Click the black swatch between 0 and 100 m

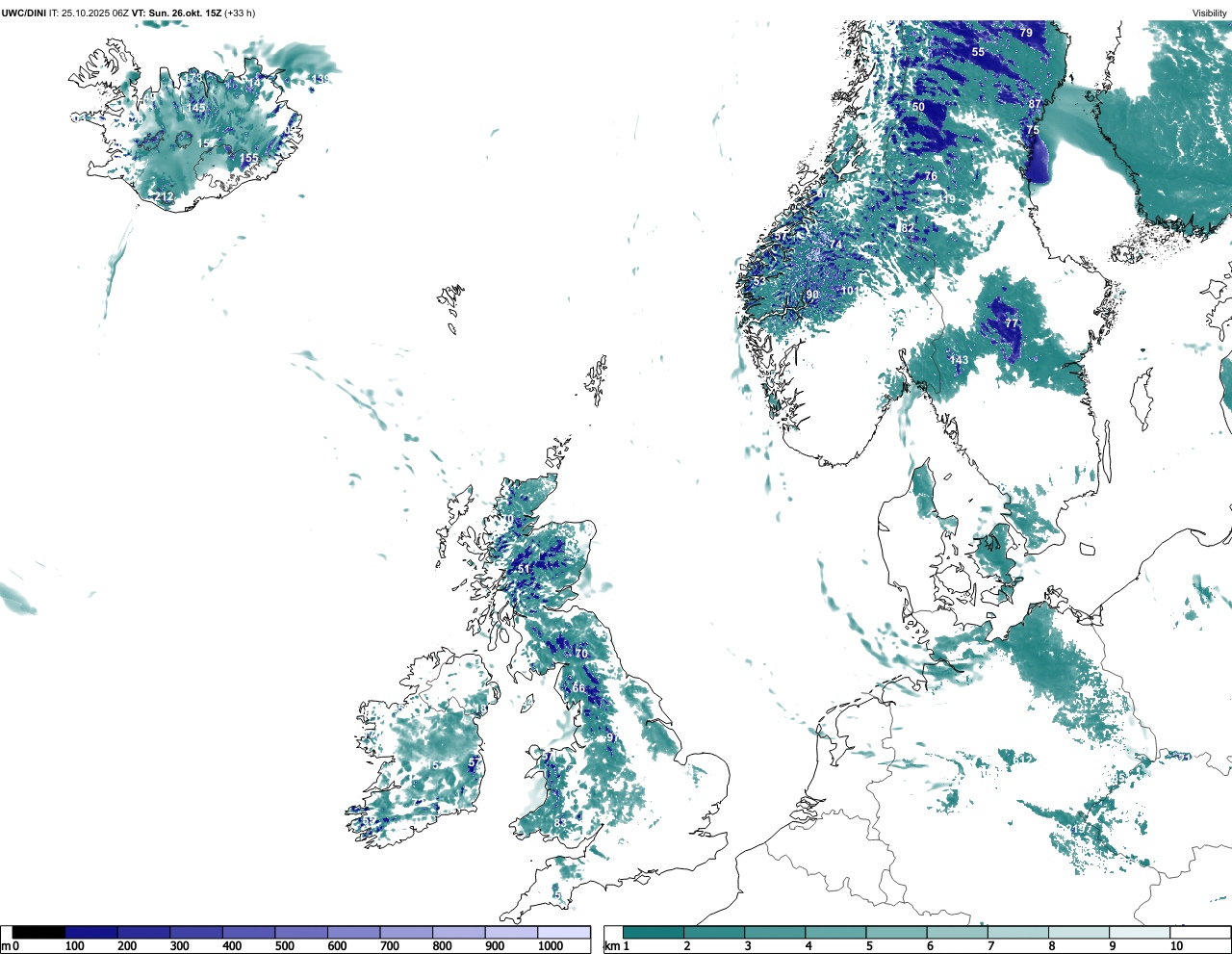coord(39,932)
